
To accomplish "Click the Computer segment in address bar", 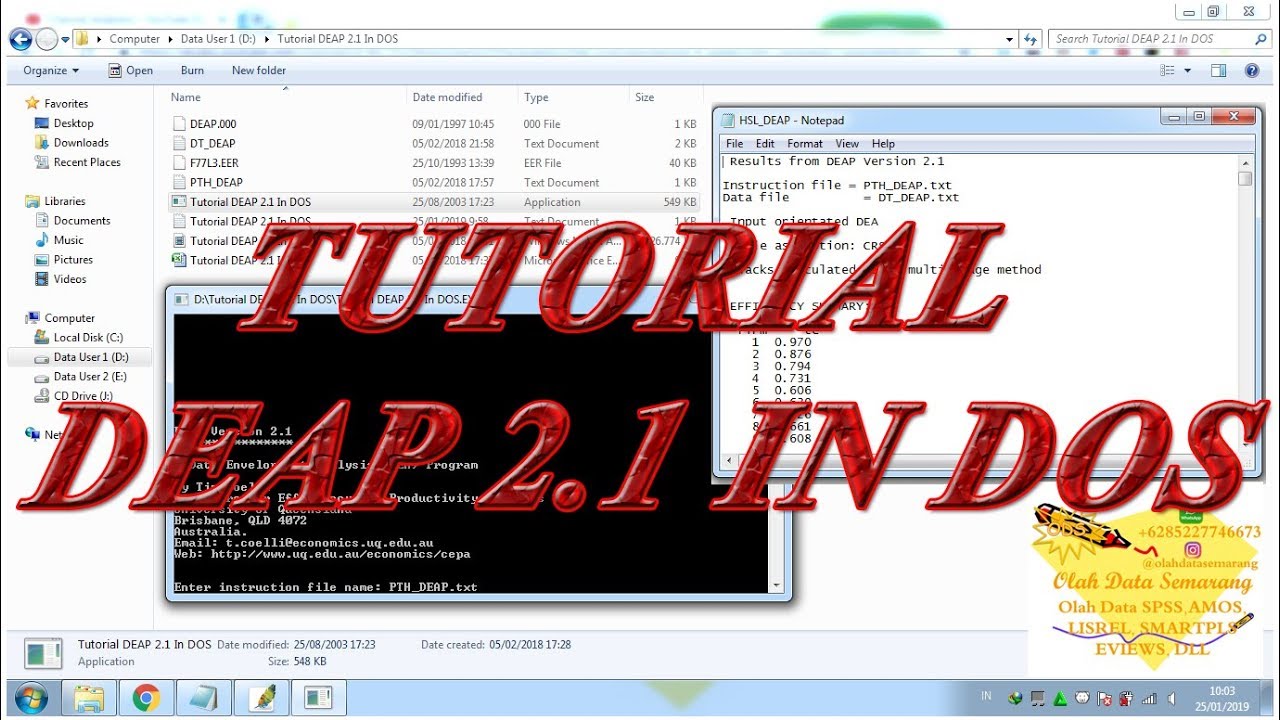I will (134, 39).
